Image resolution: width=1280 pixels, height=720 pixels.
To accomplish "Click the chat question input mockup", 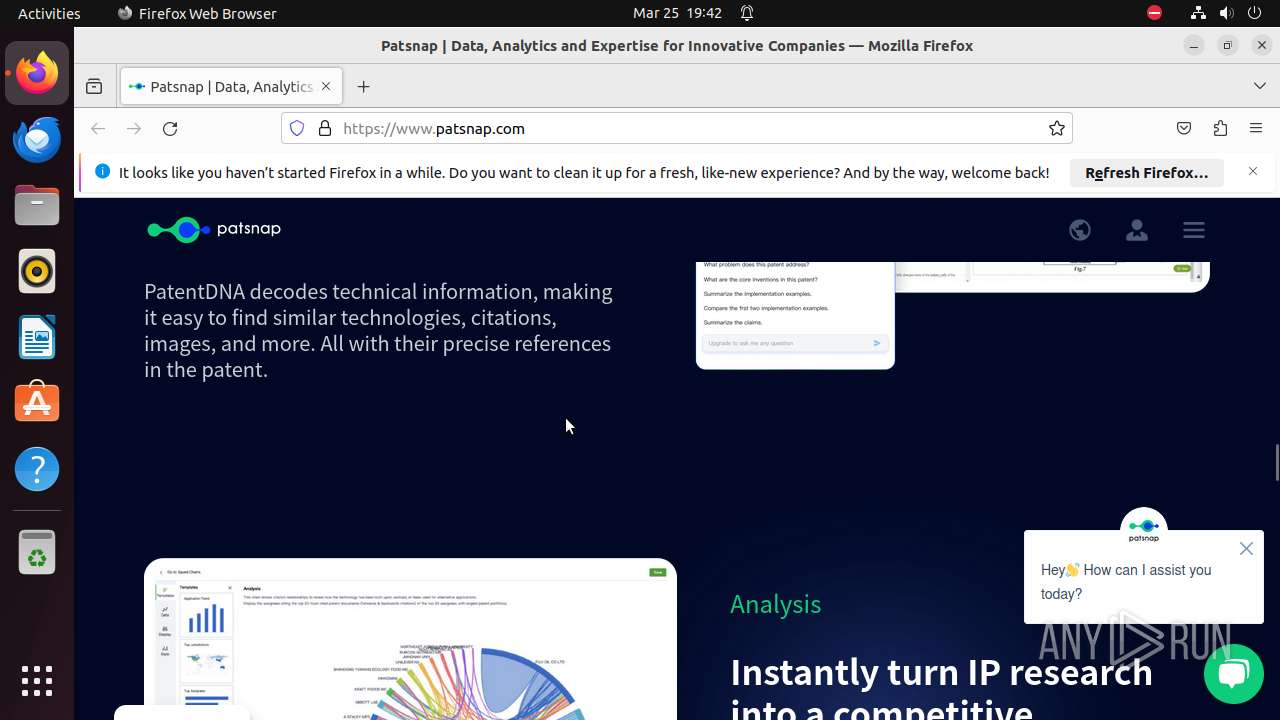I will point(795,343).
